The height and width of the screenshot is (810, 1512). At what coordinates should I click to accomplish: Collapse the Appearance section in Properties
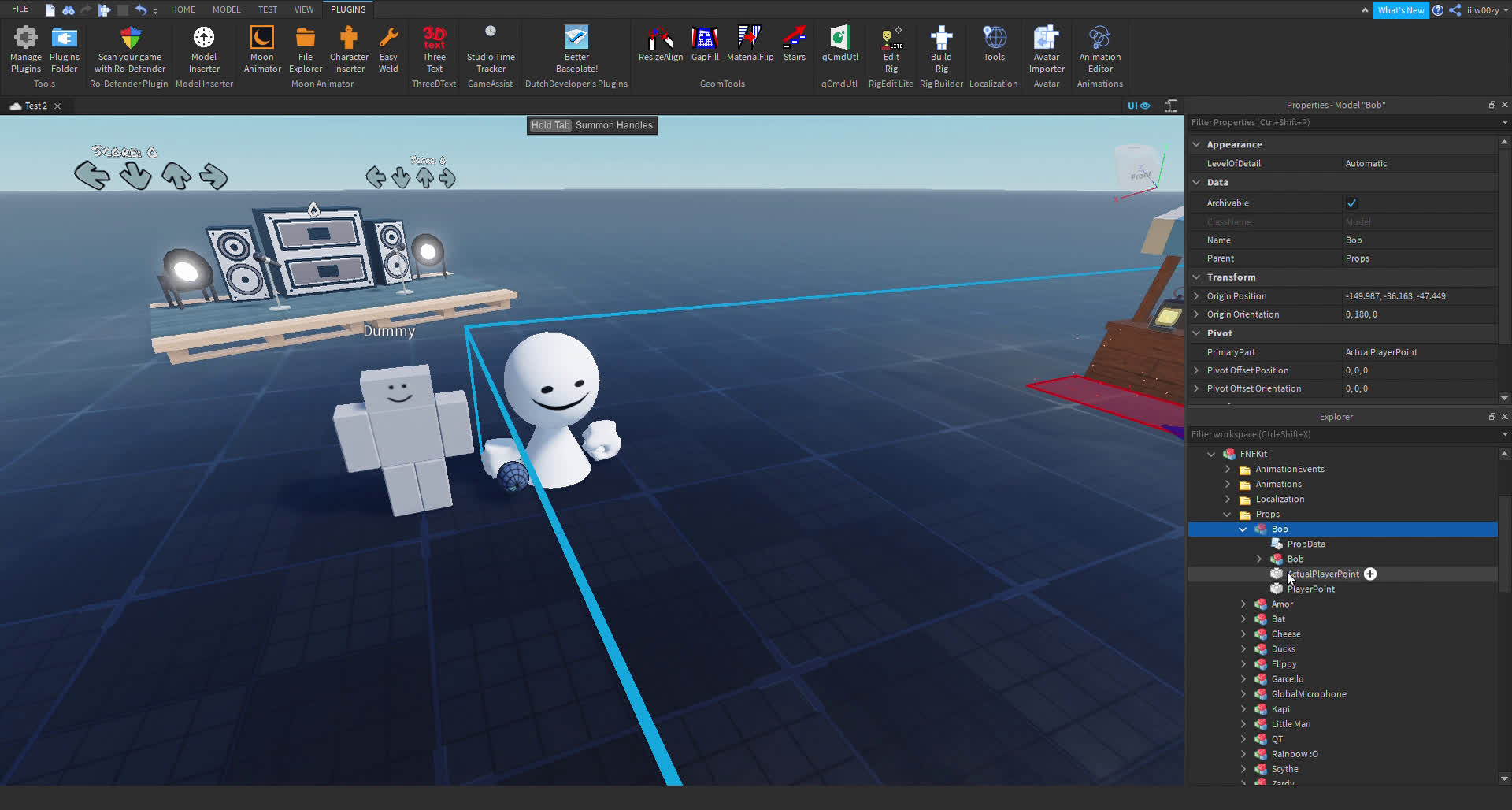[x=1197, y=144]
